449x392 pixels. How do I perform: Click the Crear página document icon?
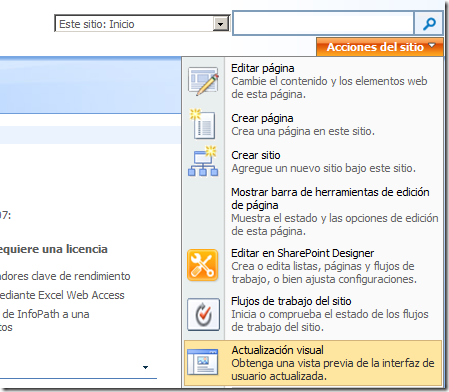coord(203,124)
